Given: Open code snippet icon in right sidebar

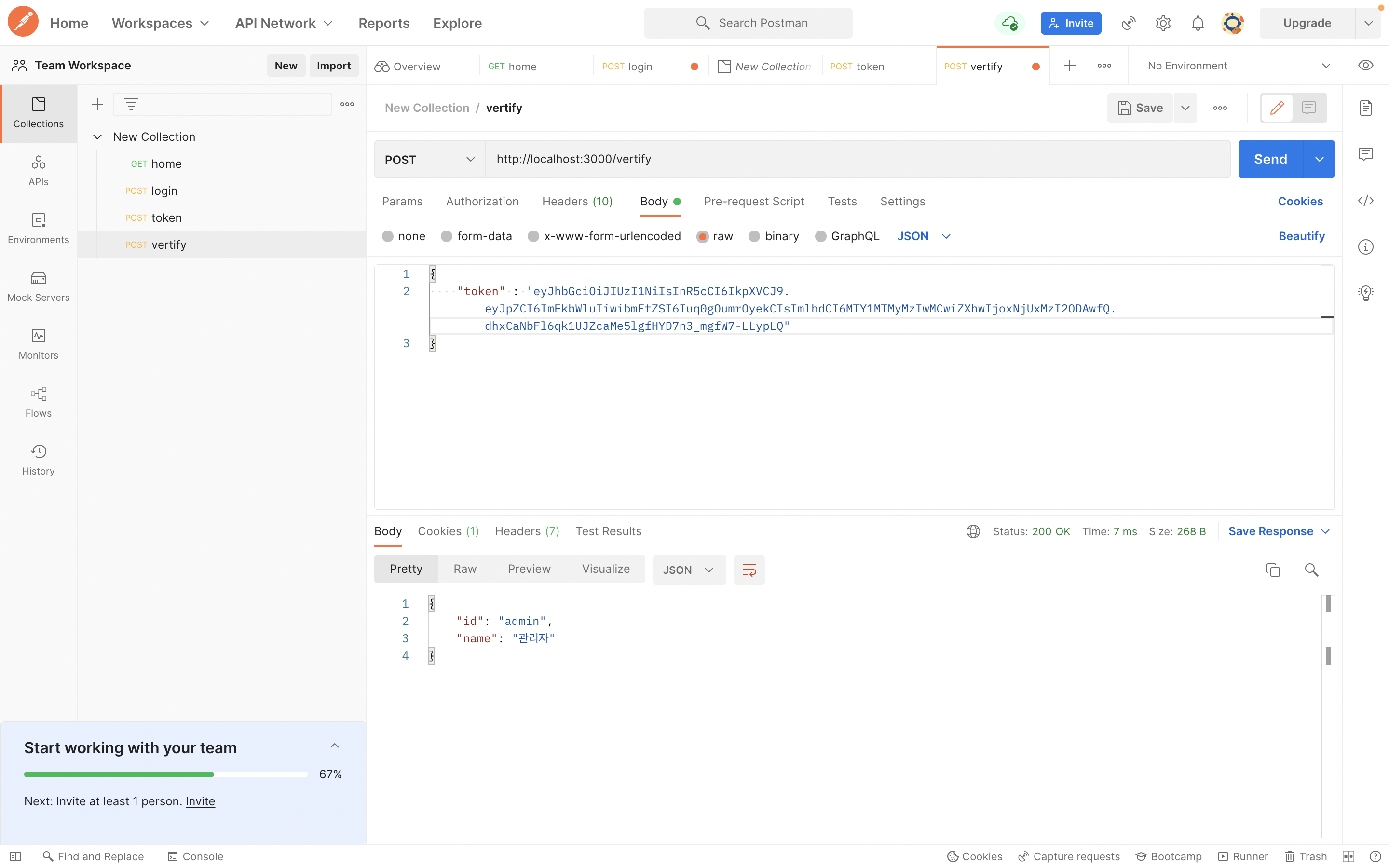Looking at the screenshot, I should click(1365, 200).
